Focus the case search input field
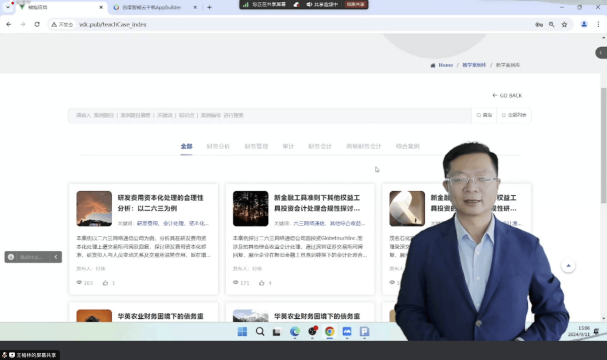Viewport: 607px width, 360px height. pos(270,115)
